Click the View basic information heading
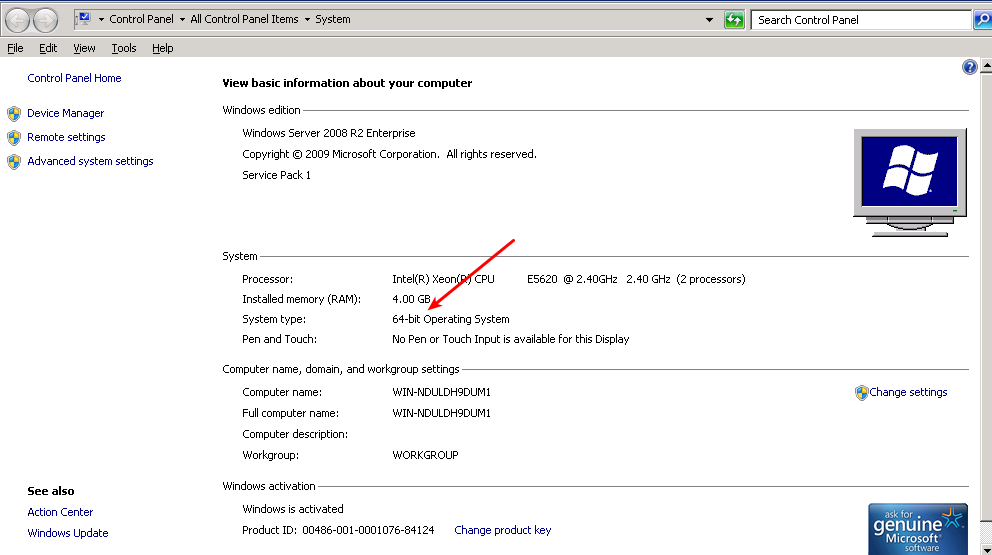Image resolution: width=992 pixels, height=555 pixels. pos(347,83)
